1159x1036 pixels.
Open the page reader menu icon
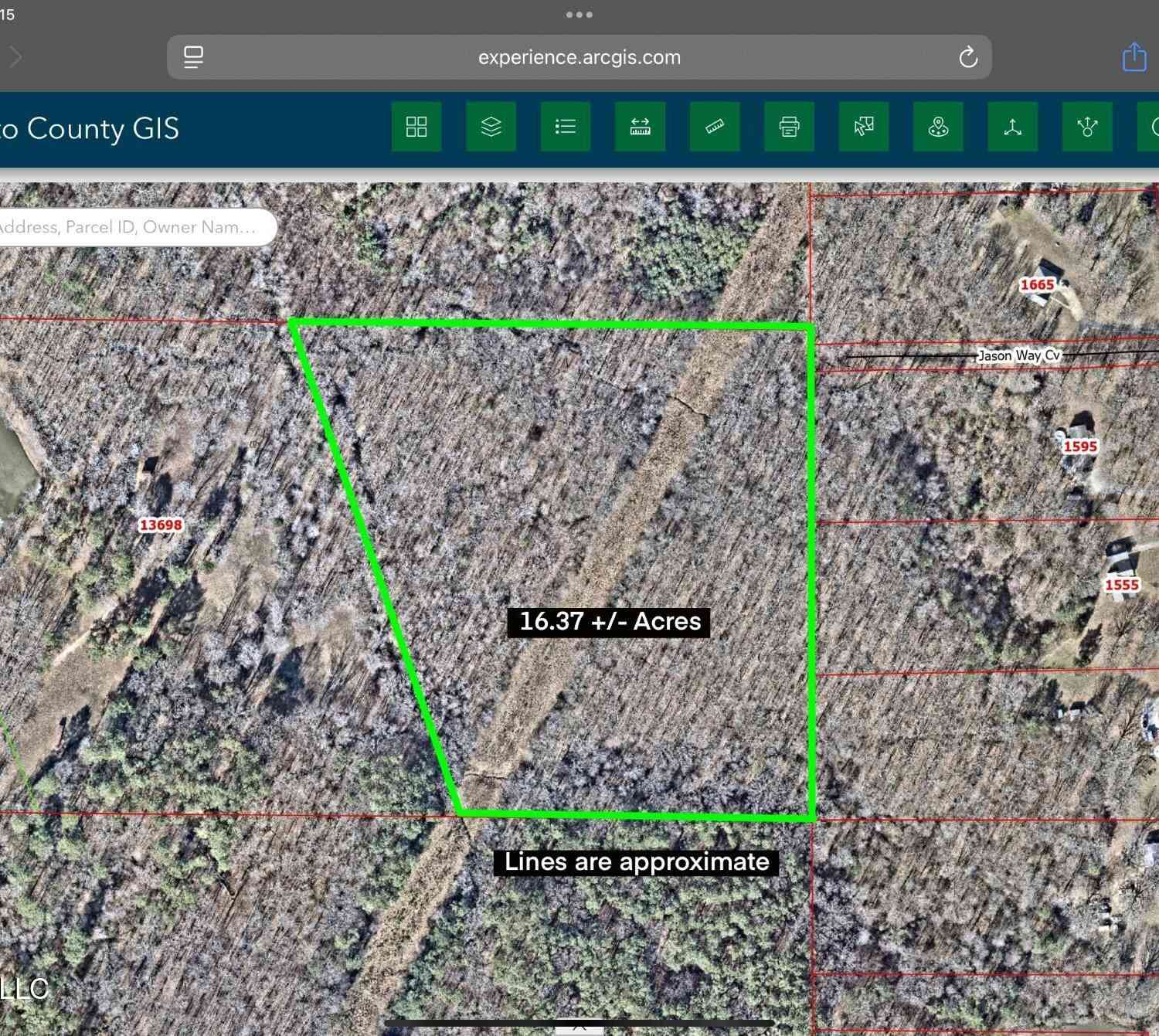[x=193, y=57]
